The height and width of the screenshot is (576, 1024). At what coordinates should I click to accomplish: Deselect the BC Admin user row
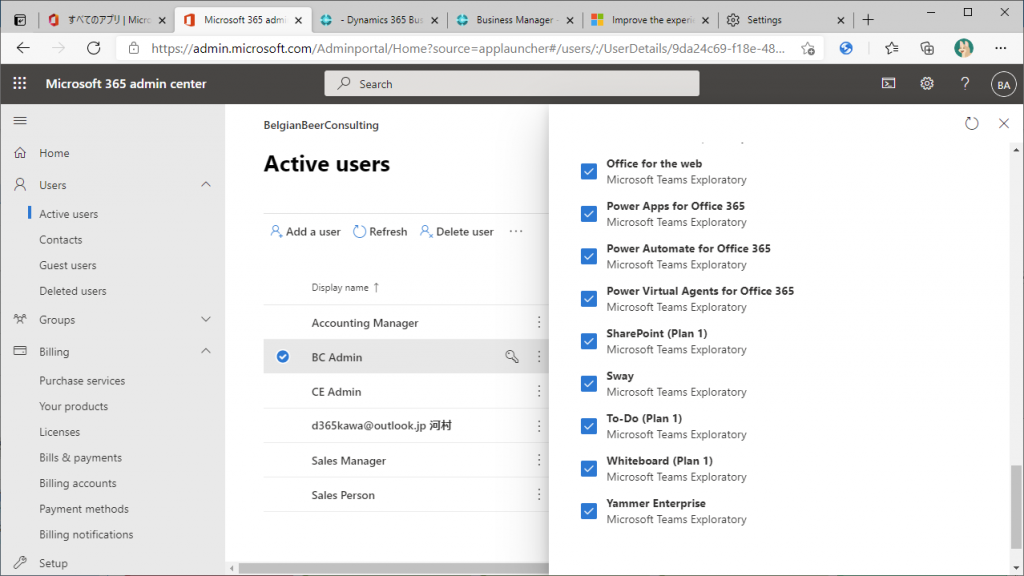(x=283, y=357)
